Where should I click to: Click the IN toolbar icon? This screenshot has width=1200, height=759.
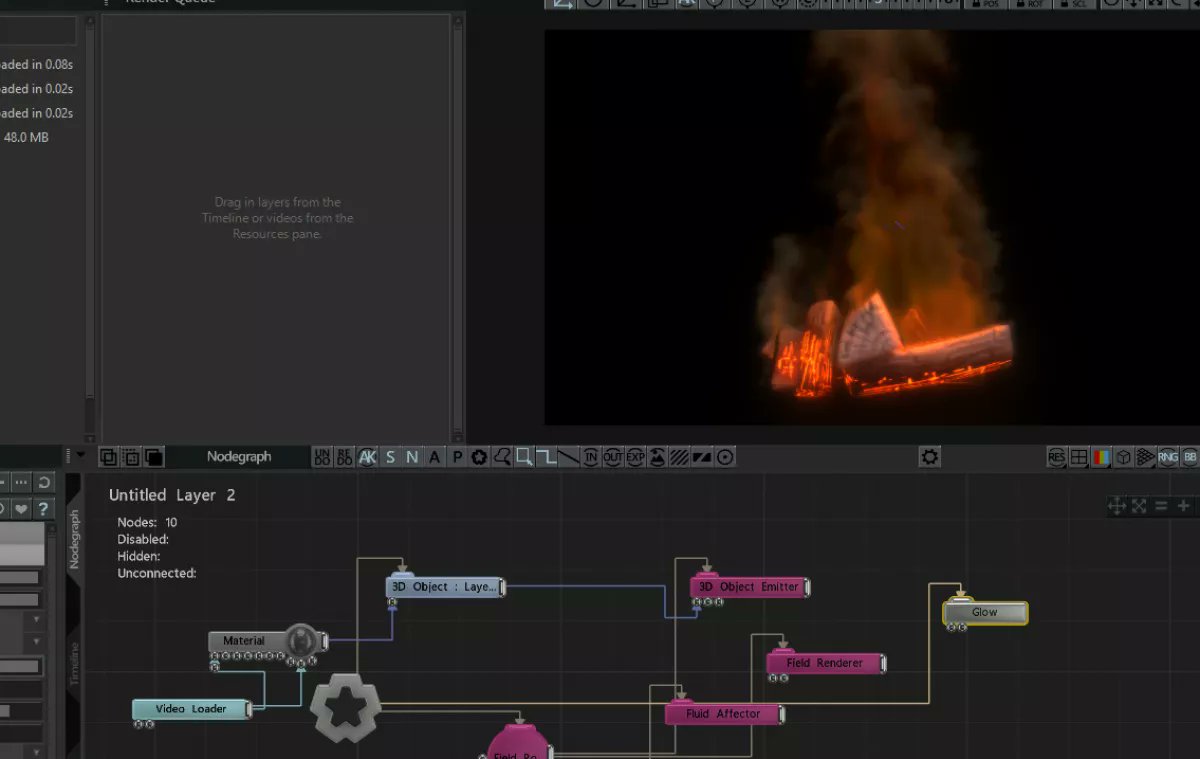pyautogui.click(x=591, y=457)
